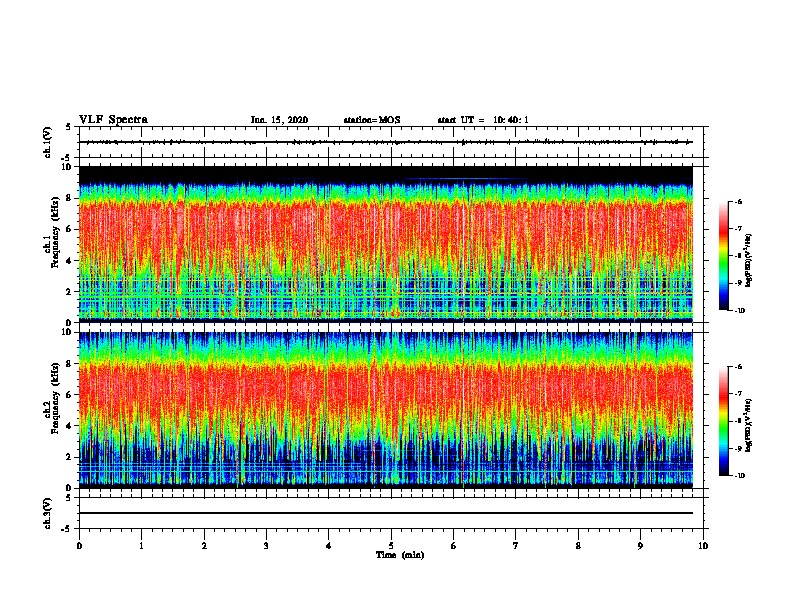Screen dimensions: 792x612
Task: Click the "ch.1(V)" waveform axis label
Action: point(48,142)
